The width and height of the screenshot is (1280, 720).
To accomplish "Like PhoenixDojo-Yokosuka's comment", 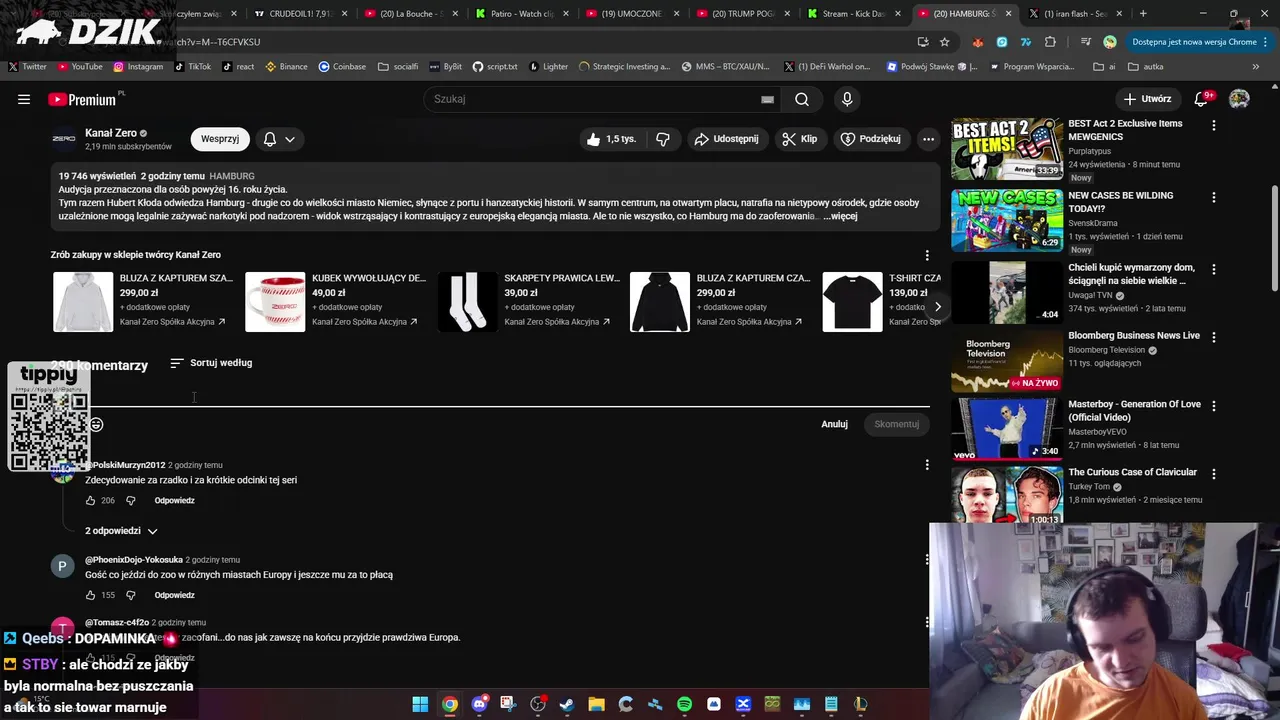I will click(90, 595).
